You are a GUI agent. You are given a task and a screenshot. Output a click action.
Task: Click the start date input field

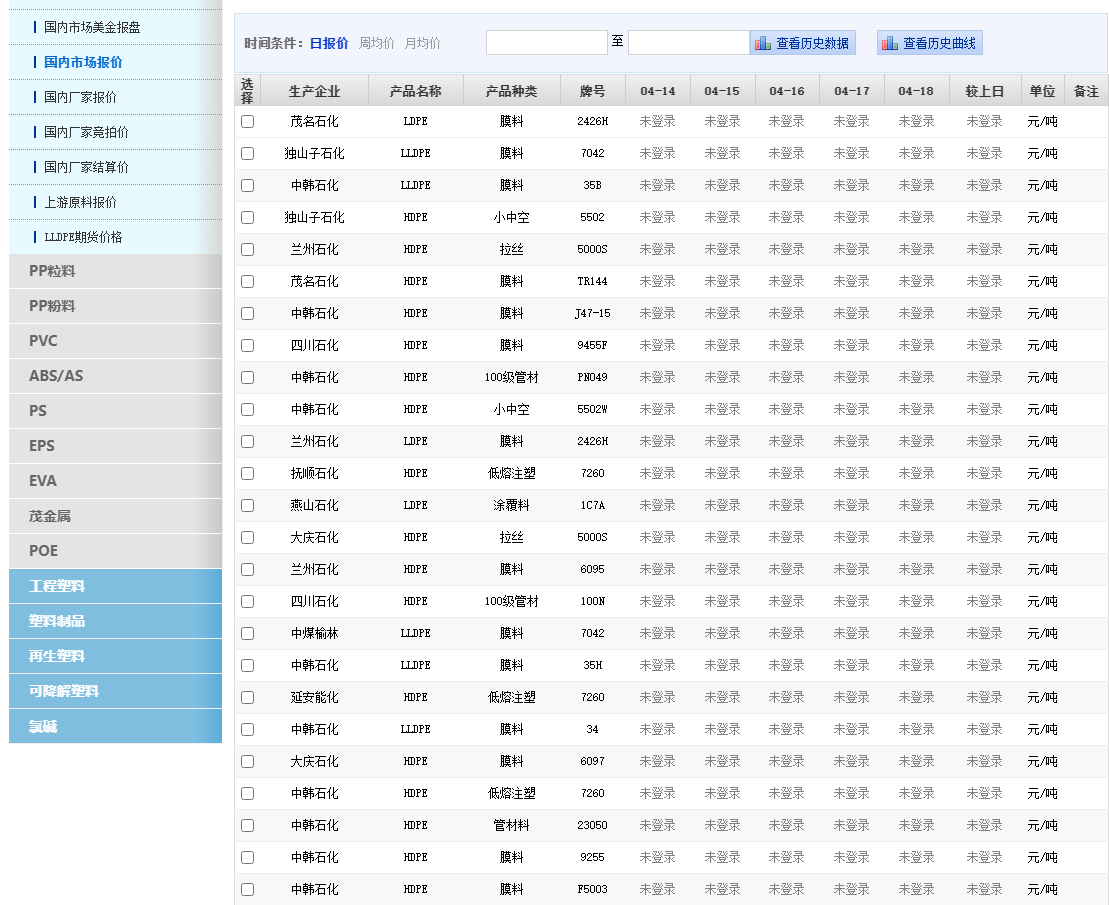(x=546, y=43)
